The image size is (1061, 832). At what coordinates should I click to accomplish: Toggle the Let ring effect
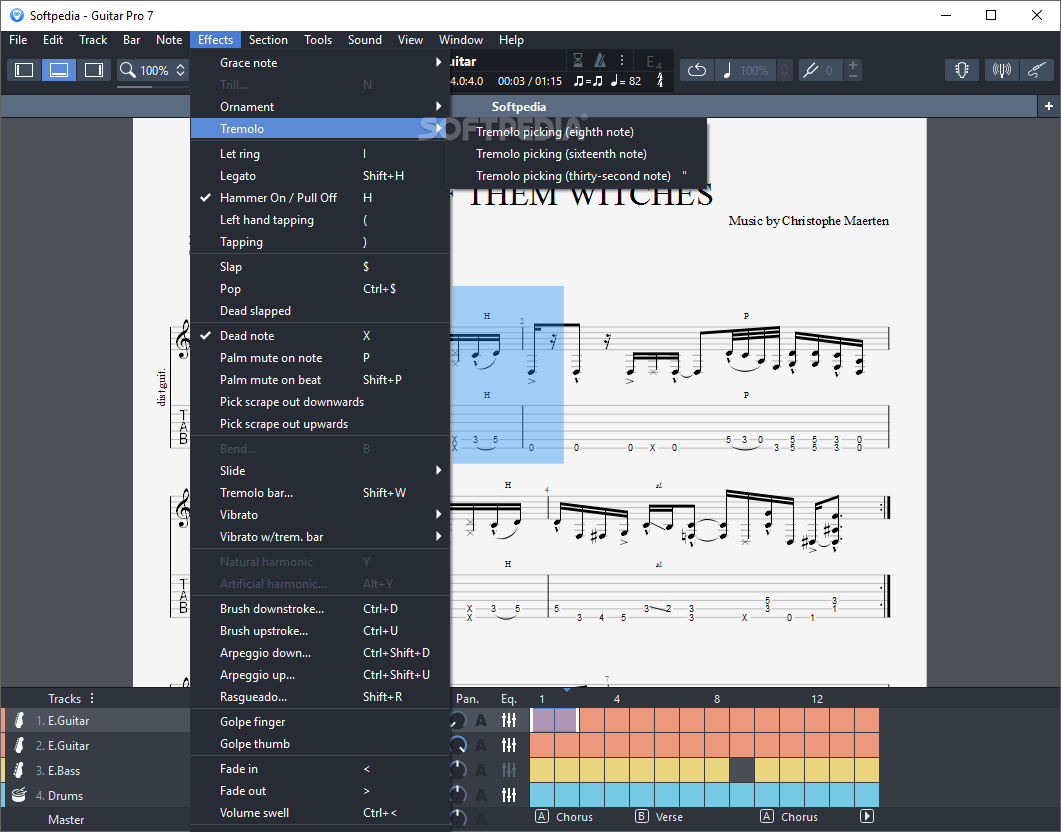tap(320, 154)
